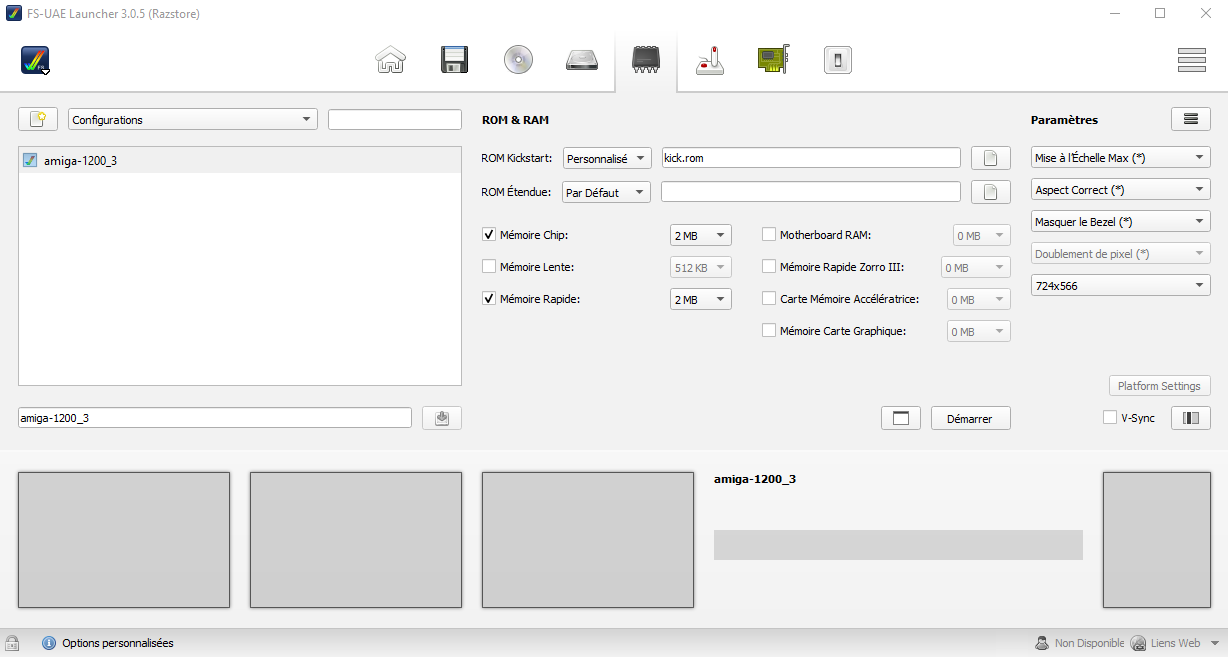The height and width of the screenshot is (657, 1228).
Task: Open the Paramètres settings menu button
Action: [1191, 119]
